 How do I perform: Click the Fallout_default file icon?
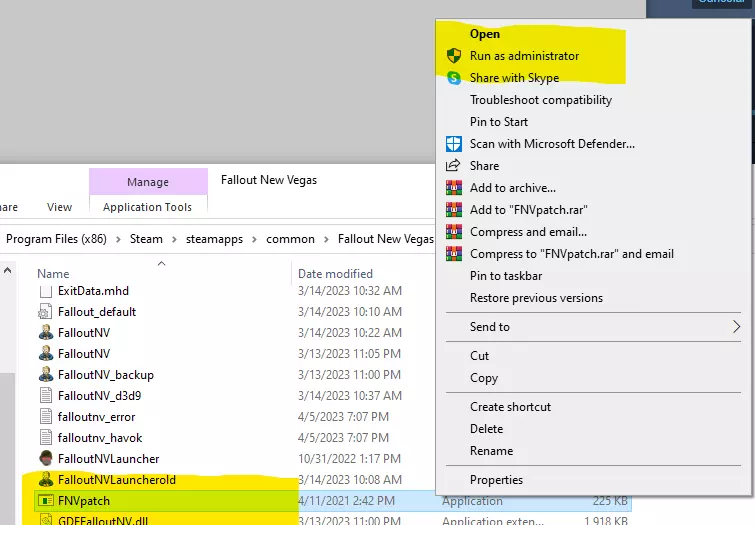point(45,312)
